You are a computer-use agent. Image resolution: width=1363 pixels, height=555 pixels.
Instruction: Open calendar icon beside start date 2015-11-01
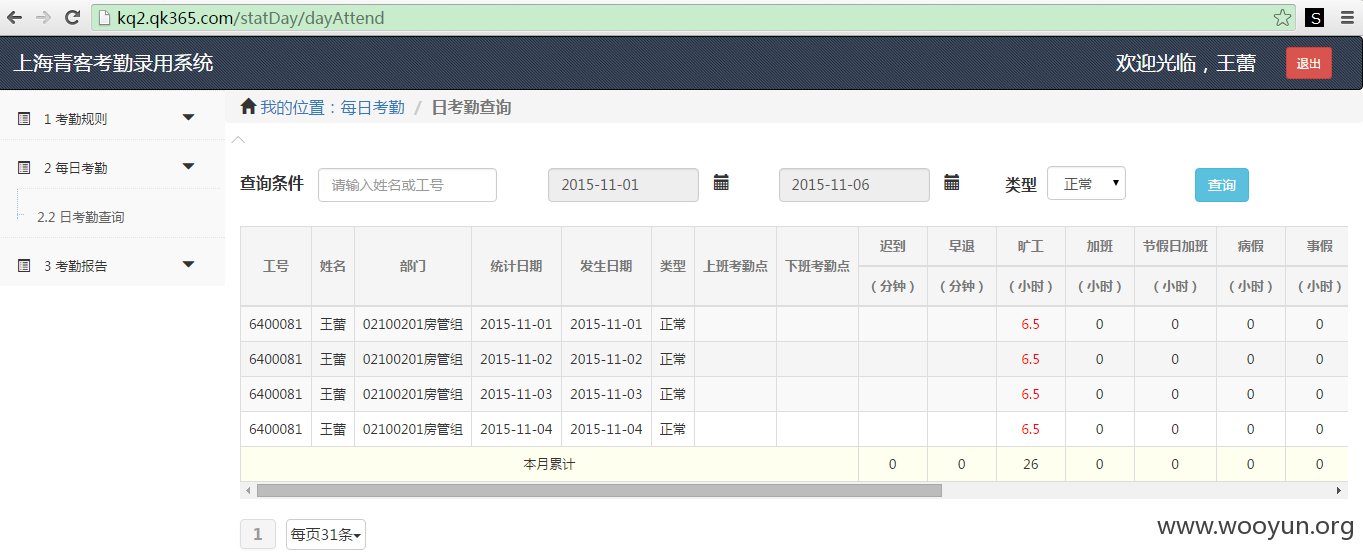721,182
